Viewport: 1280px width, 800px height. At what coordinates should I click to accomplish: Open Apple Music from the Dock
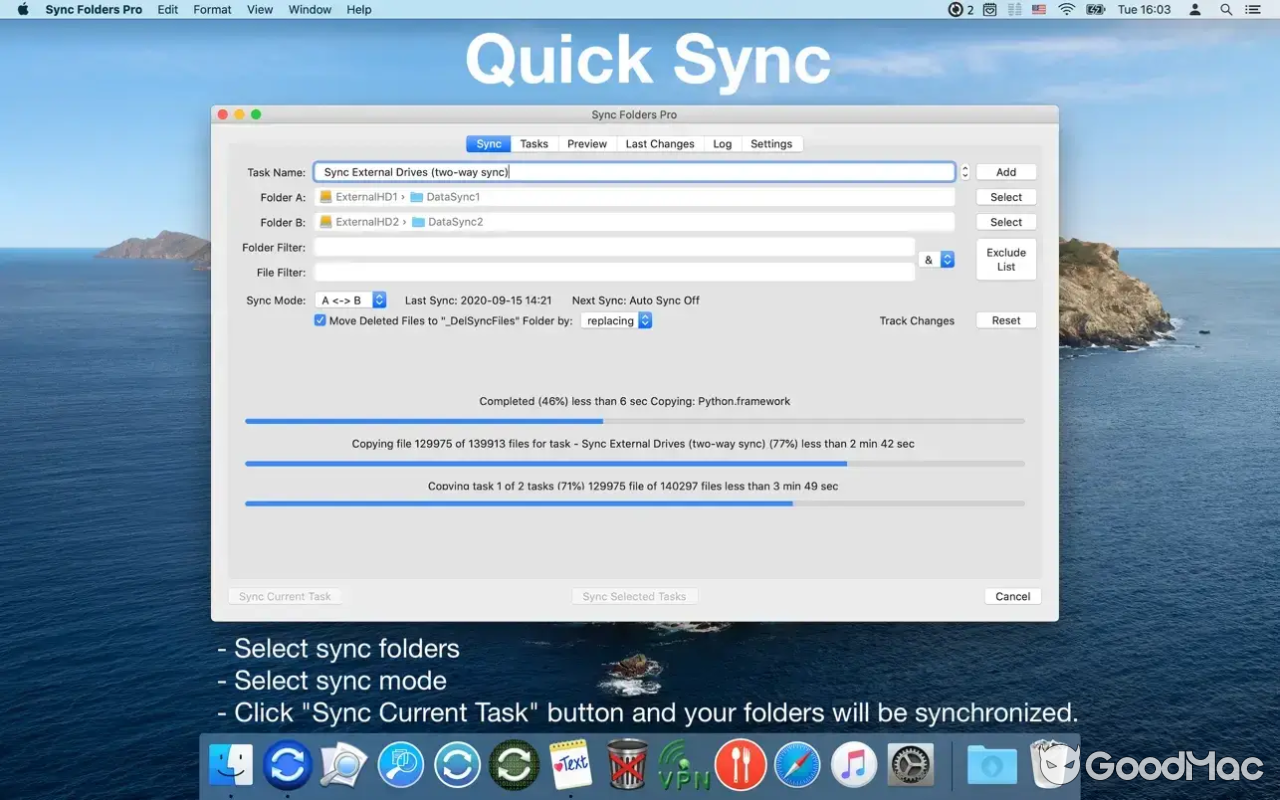point(854,765)
